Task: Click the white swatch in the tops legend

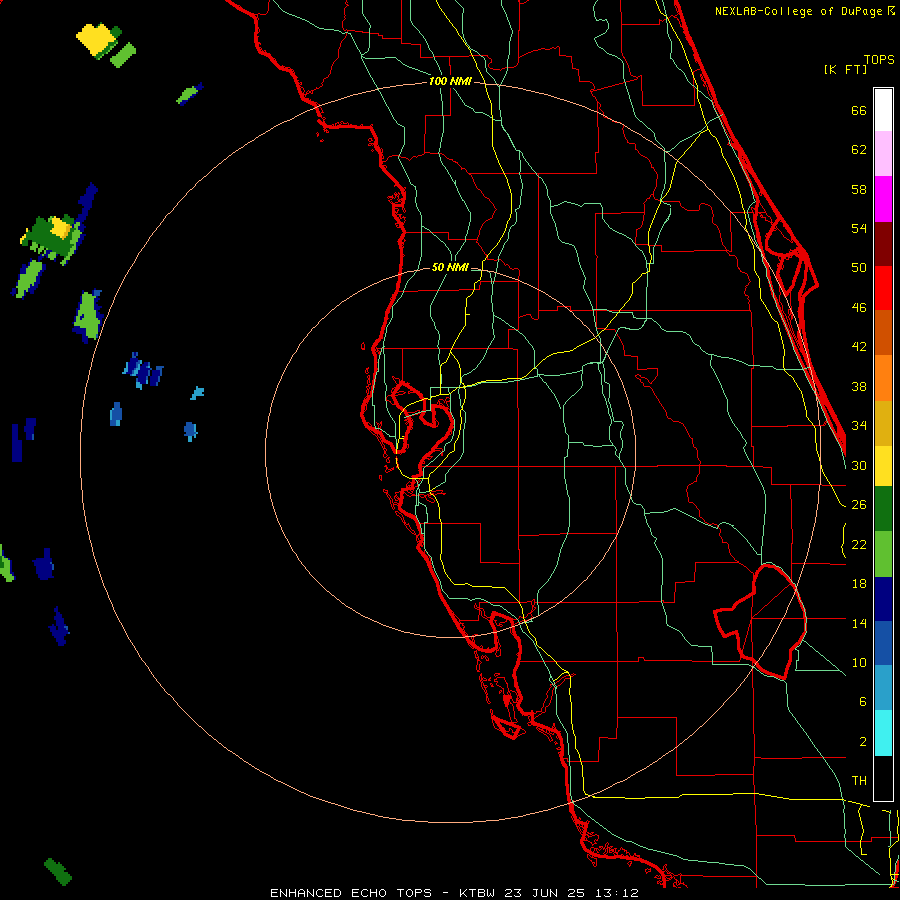Action: pyautogui.click(x=883, y=110)
